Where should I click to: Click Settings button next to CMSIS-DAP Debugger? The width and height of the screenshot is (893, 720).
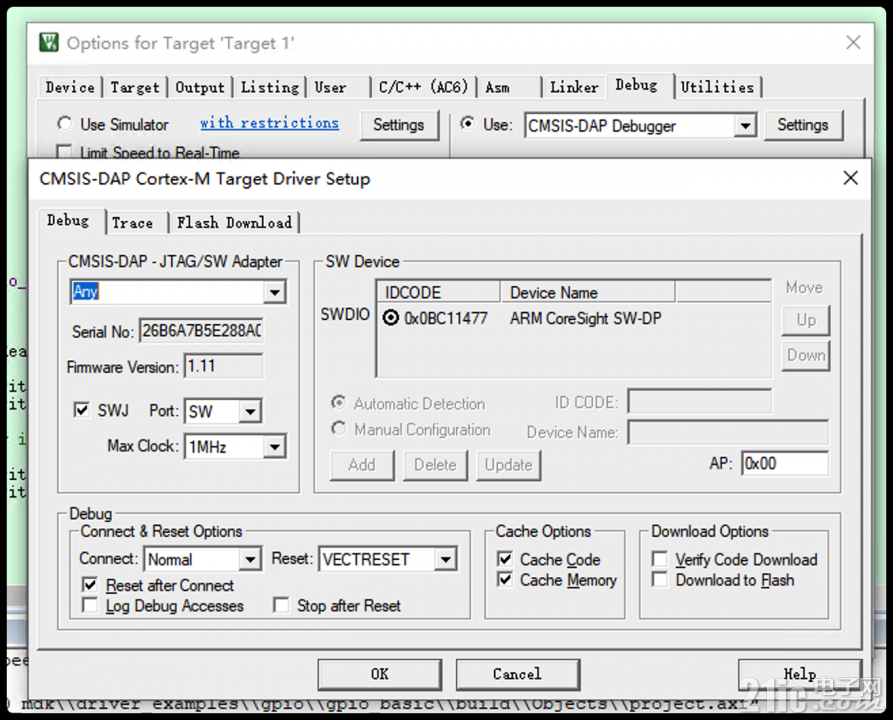click(x=802, y=125)
